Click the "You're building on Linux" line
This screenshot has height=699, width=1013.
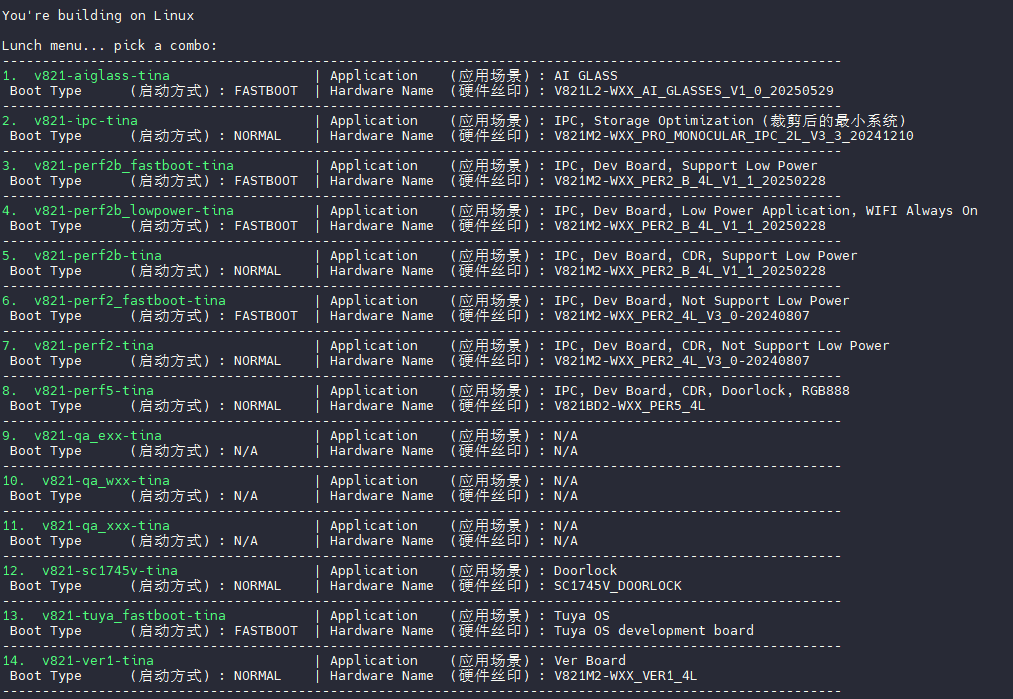(x=97, y=16)
